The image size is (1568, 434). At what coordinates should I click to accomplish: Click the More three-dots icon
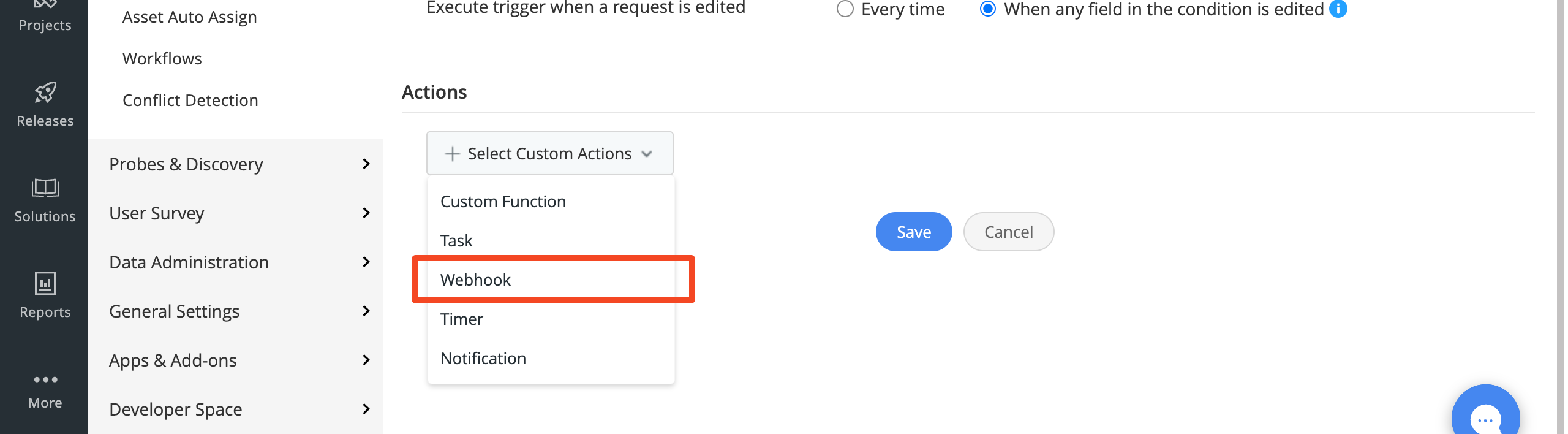pos(45,379)
